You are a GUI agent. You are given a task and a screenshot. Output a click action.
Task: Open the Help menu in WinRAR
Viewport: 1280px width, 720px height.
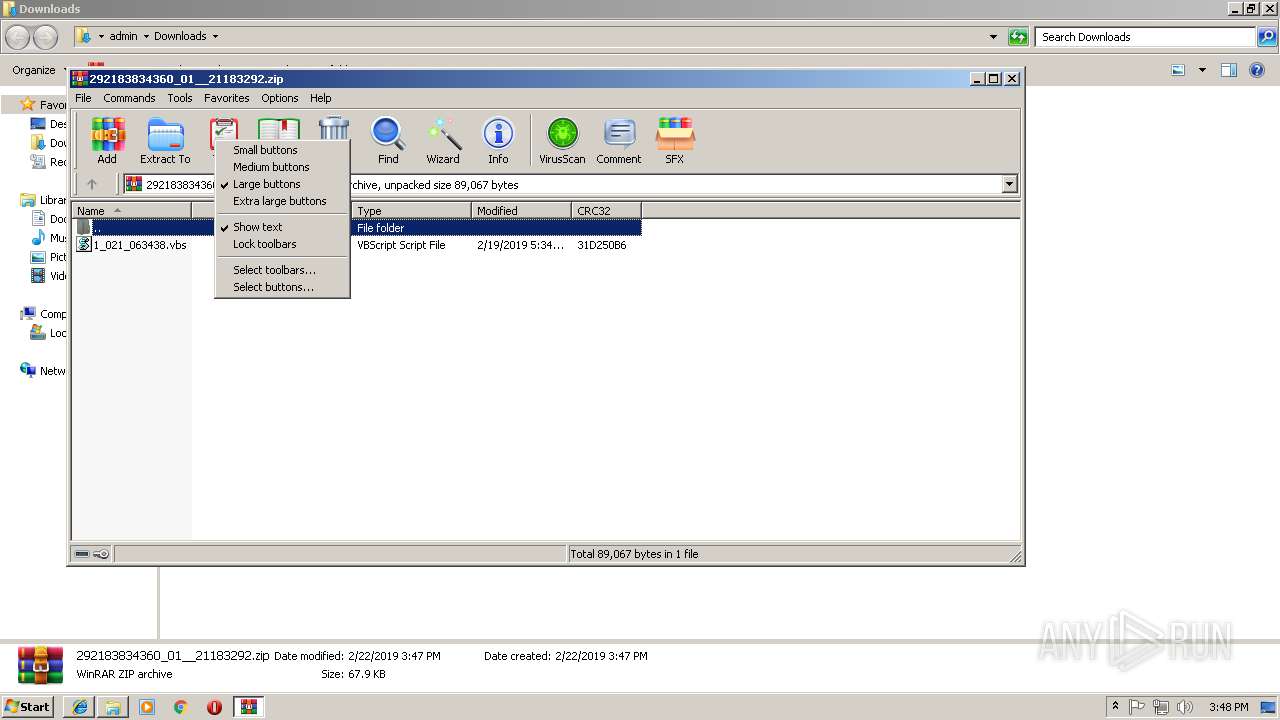[320, 98]
